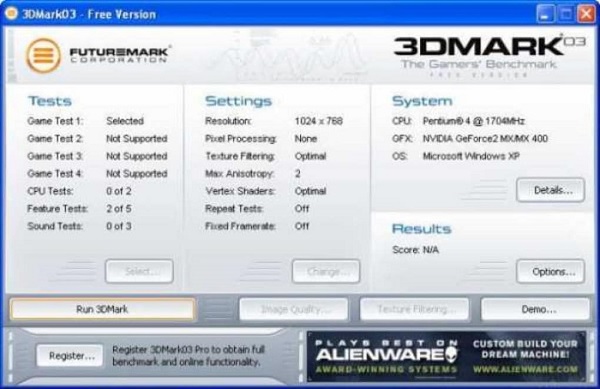This screenshot has width=600, height=389.
Task: Open the Alienware advertisement banner
Action: (446, 356)
